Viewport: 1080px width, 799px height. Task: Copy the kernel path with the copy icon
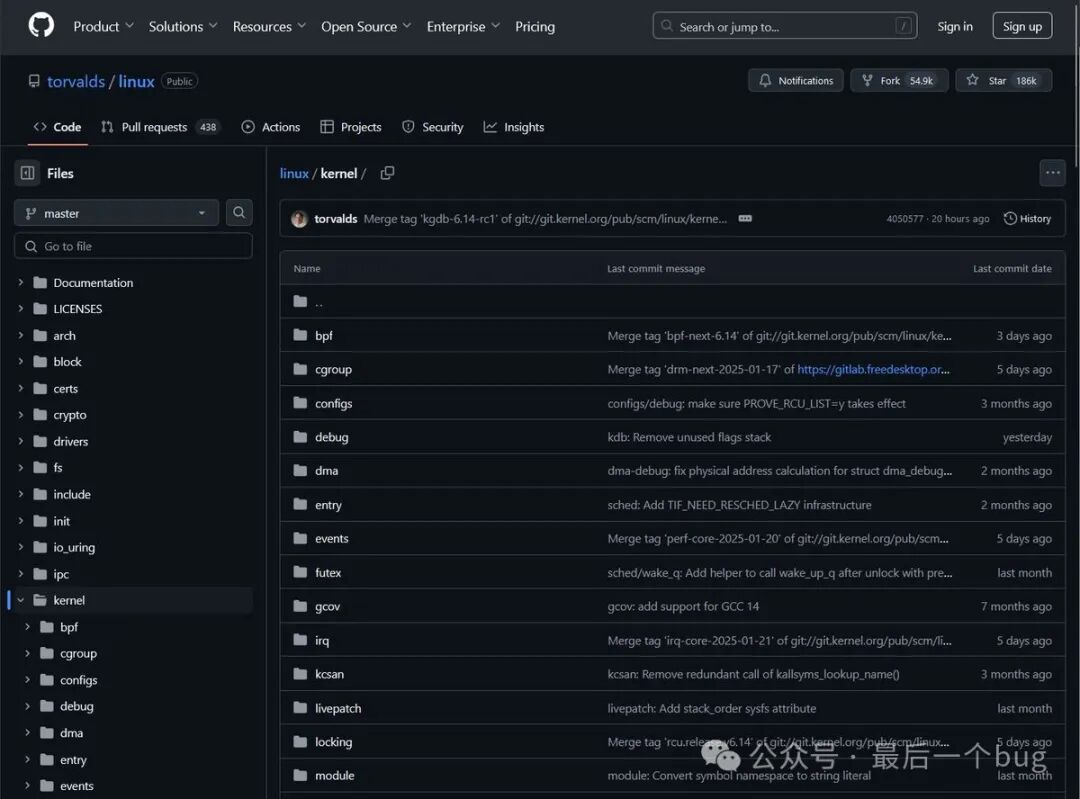coord(387,173)
